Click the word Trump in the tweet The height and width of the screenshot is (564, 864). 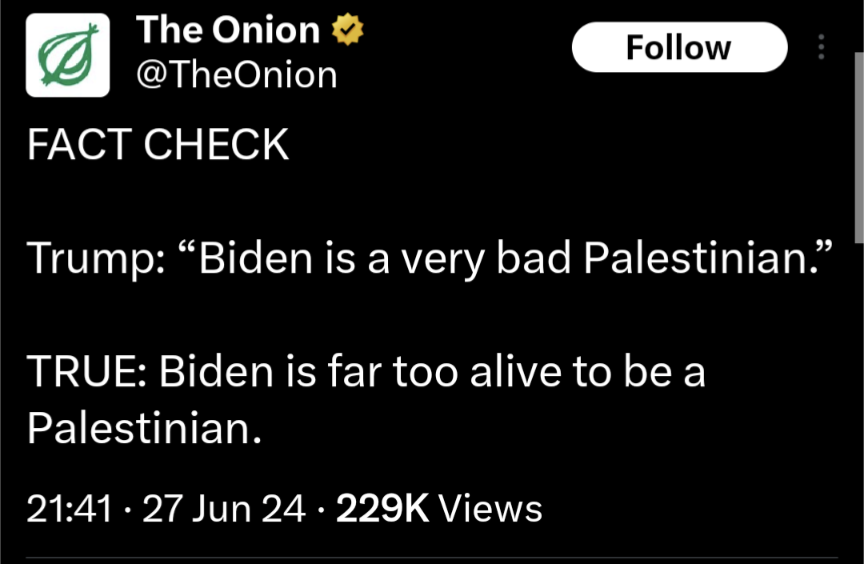[89, 259]
